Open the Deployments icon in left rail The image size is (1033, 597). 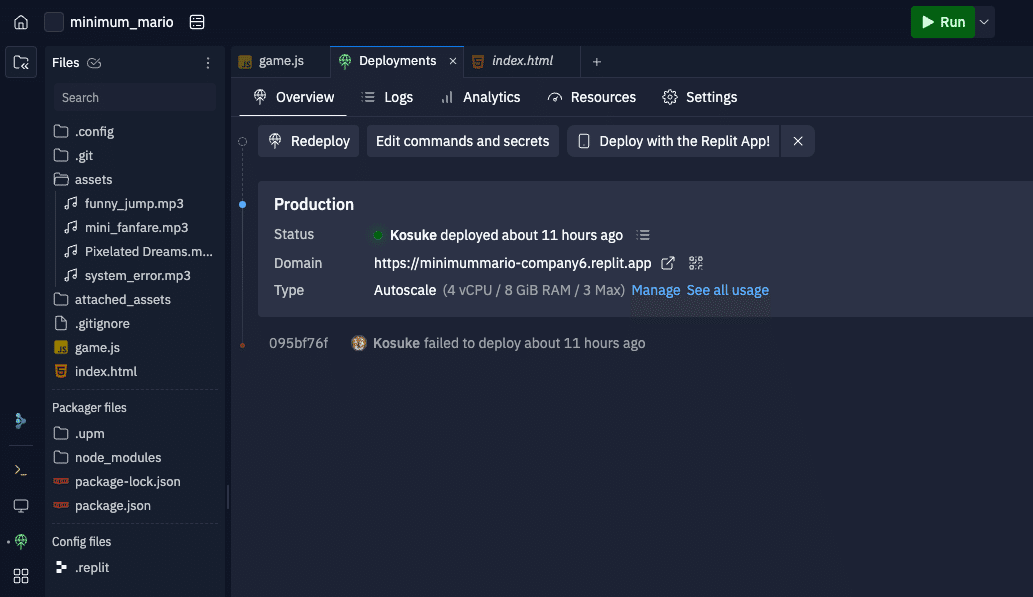[x=21, y=541]
